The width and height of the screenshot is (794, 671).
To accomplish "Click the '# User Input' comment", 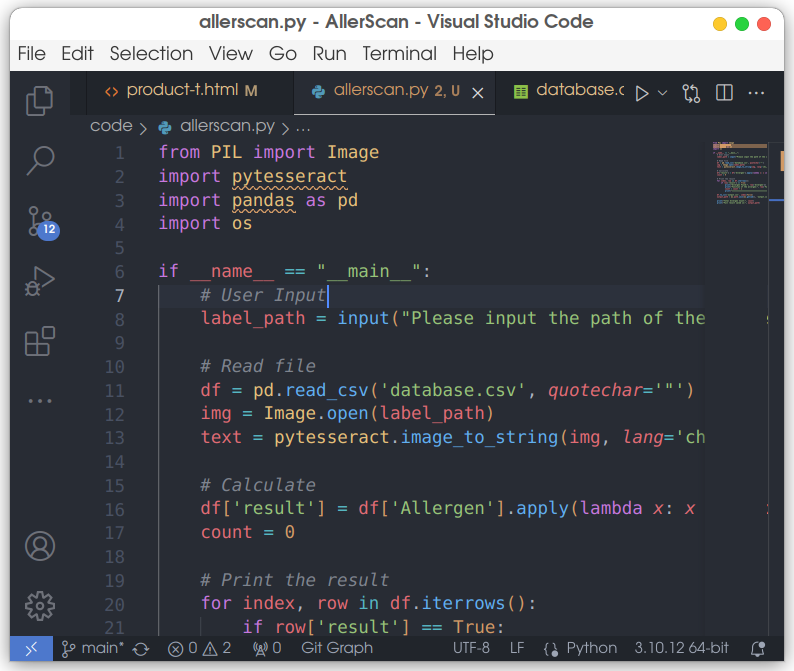I will point(263,295).
